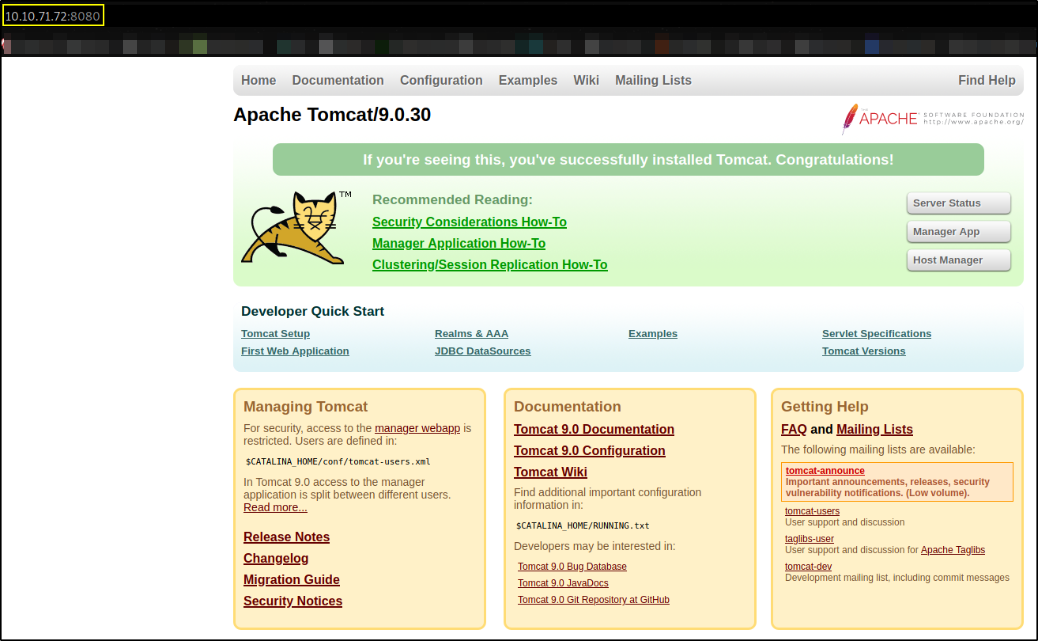Click the Managing Tomcat heading
The width and height of the screenshot is (1038, 641).
[305, 407]
